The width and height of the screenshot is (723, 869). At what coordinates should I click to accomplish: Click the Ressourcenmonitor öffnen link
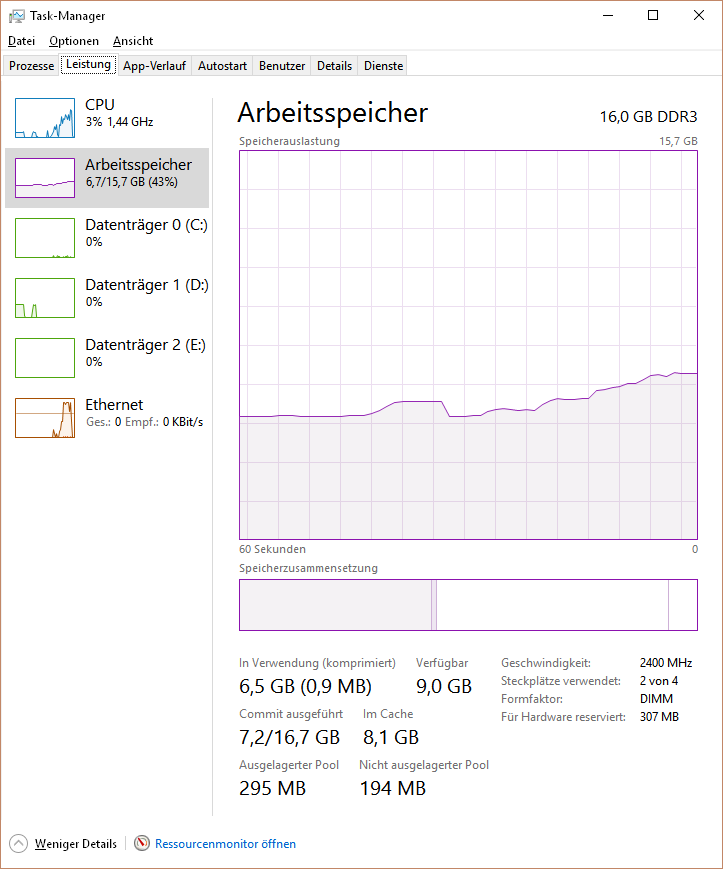pyautogui.click(x=225, y=844)
